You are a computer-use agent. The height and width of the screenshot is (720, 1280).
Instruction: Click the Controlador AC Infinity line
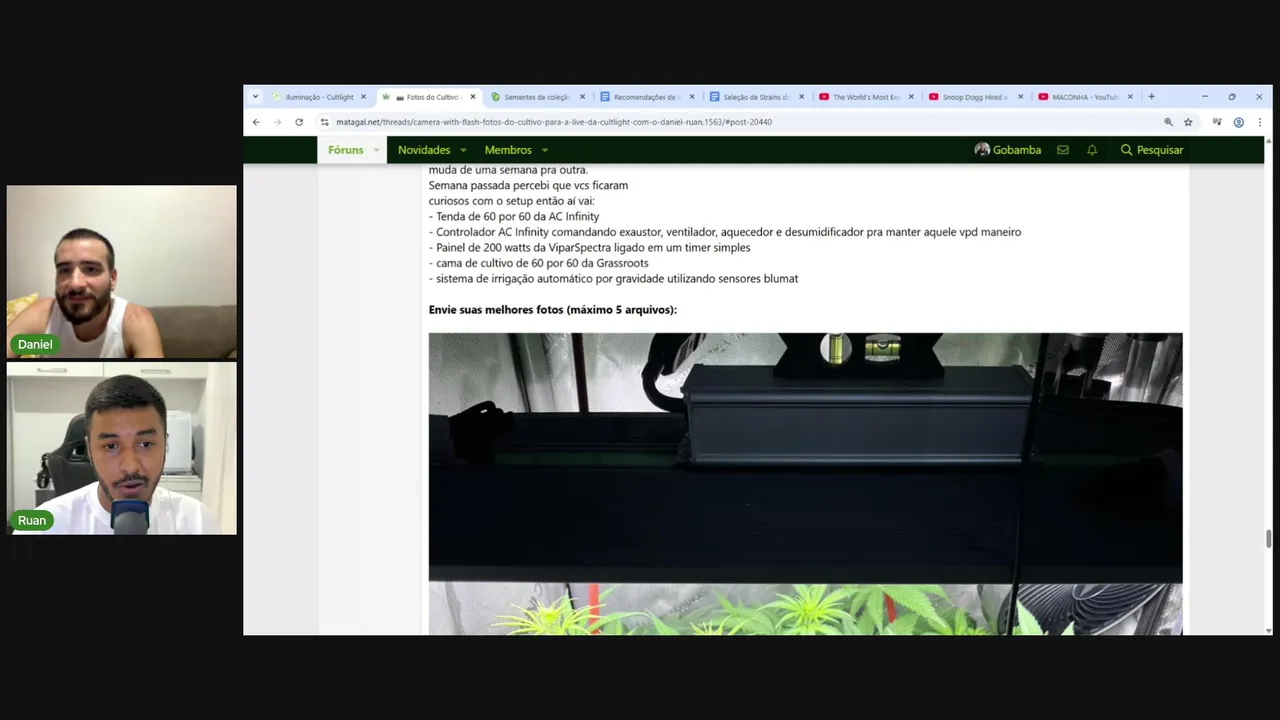coord(725,232)
